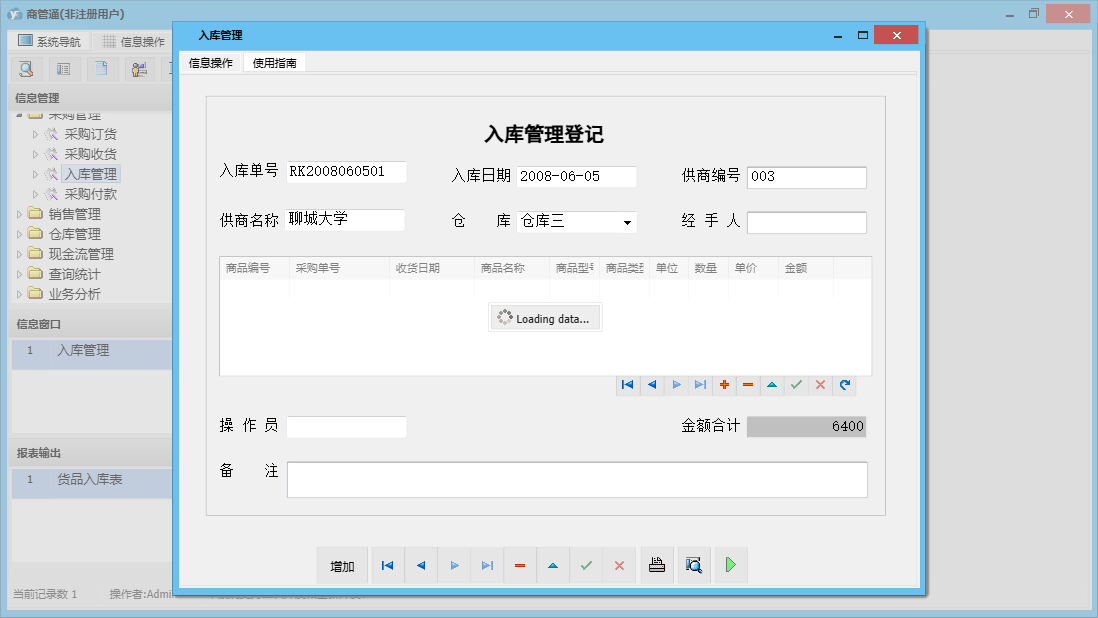Switch to the 使用指南 tab
This screenshot has width=1098, height=618.
pyautogui.click(x=274, y=61)
